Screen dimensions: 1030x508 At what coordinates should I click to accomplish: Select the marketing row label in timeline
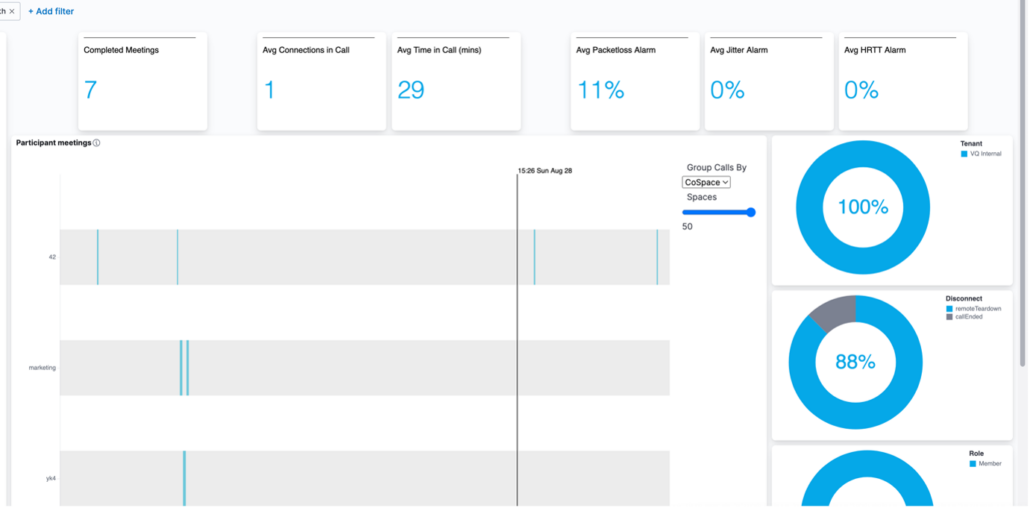coord(42,367)
